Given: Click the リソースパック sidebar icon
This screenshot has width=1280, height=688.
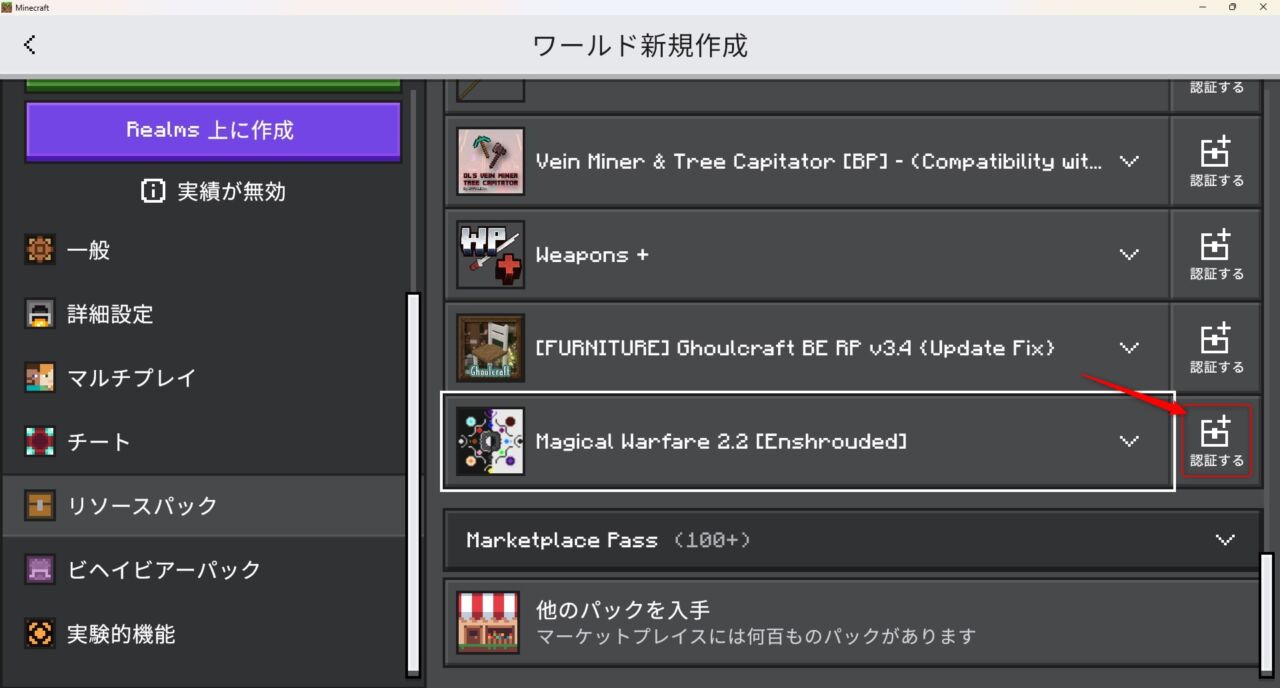Looking at the screenshot, I should (x=38, y=505).
